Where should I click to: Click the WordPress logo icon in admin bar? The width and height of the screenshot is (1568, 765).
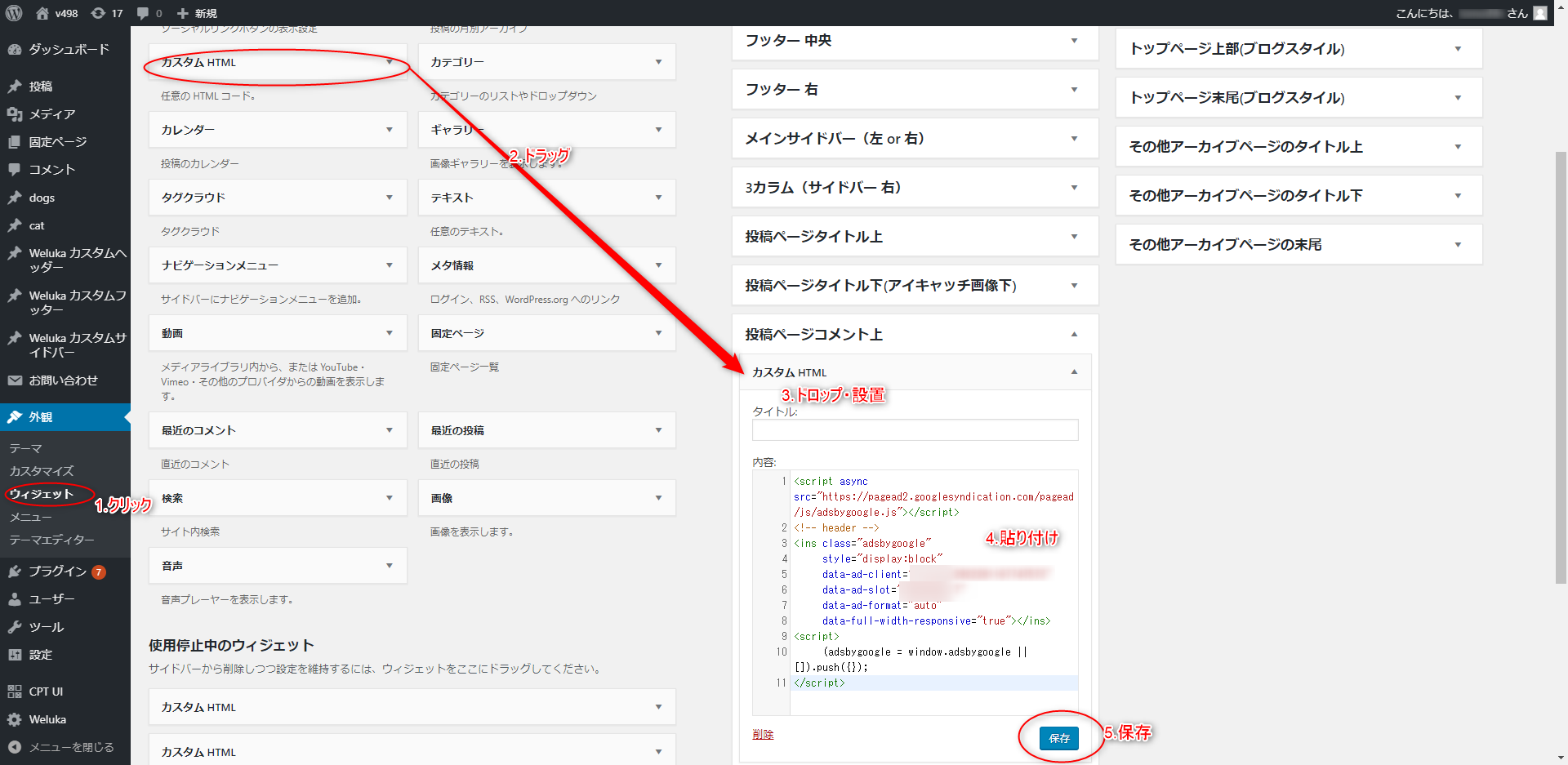(14, 13)
